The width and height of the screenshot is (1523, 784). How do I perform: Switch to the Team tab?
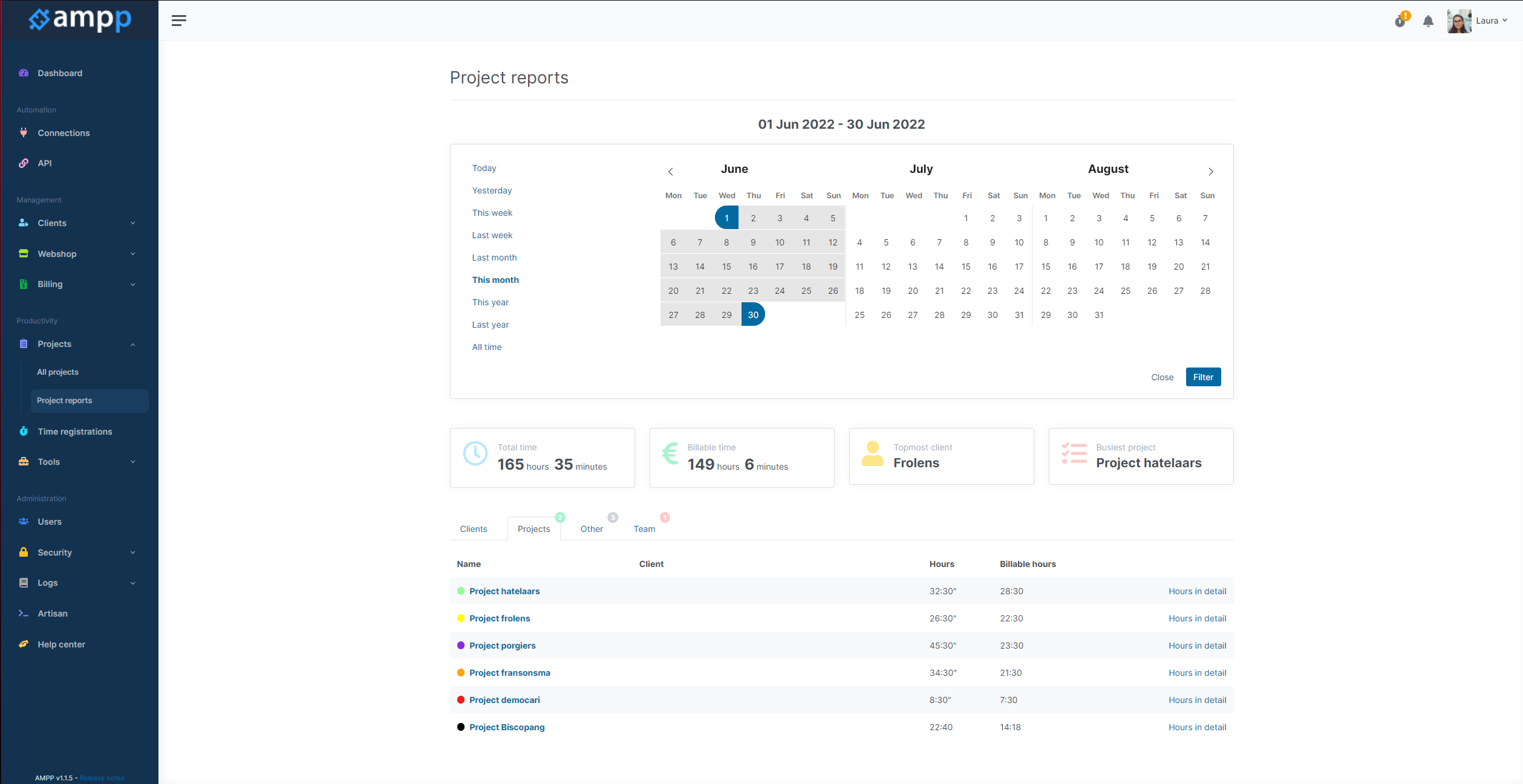pyautogui.click(x=644, y=529)
